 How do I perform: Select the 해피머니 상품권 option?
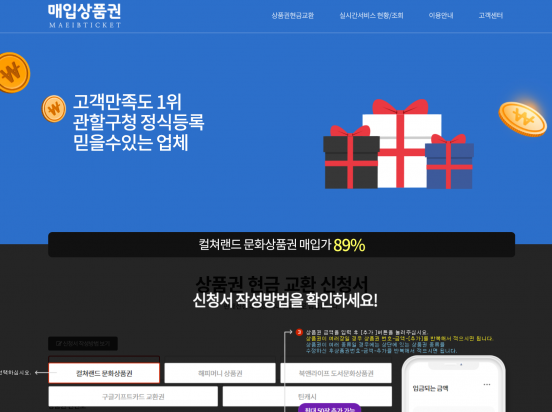220,373
